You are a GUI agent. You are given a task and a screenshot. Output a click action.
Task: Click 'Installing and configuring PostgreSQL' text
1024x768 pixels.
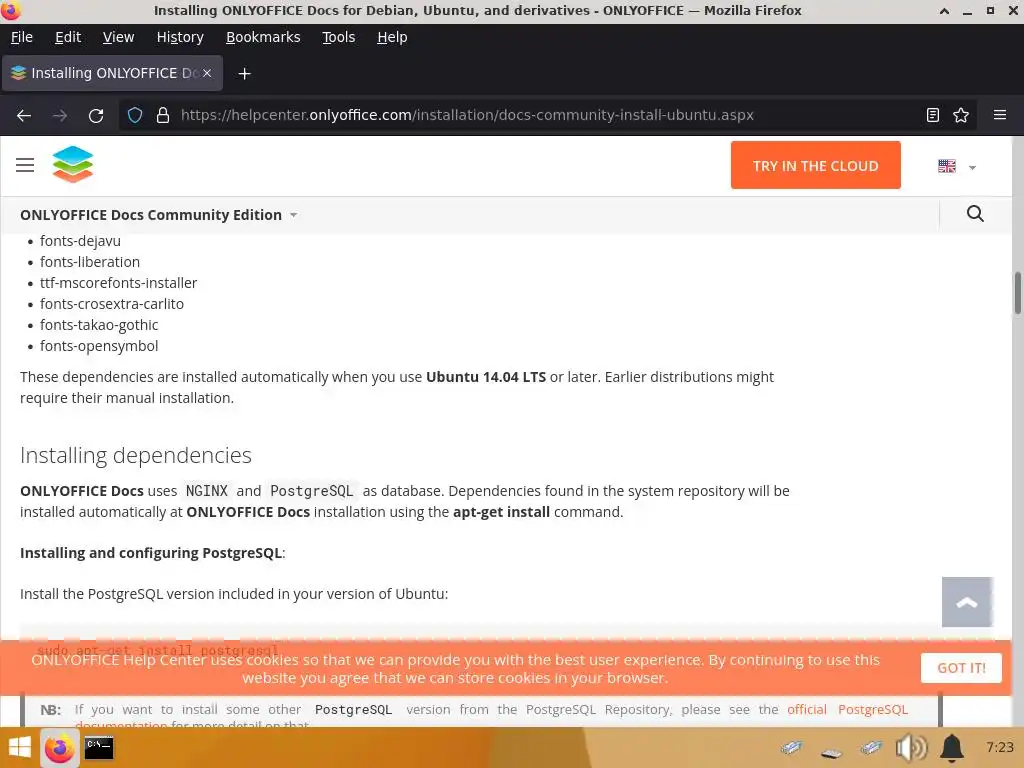tap(151, 552)
